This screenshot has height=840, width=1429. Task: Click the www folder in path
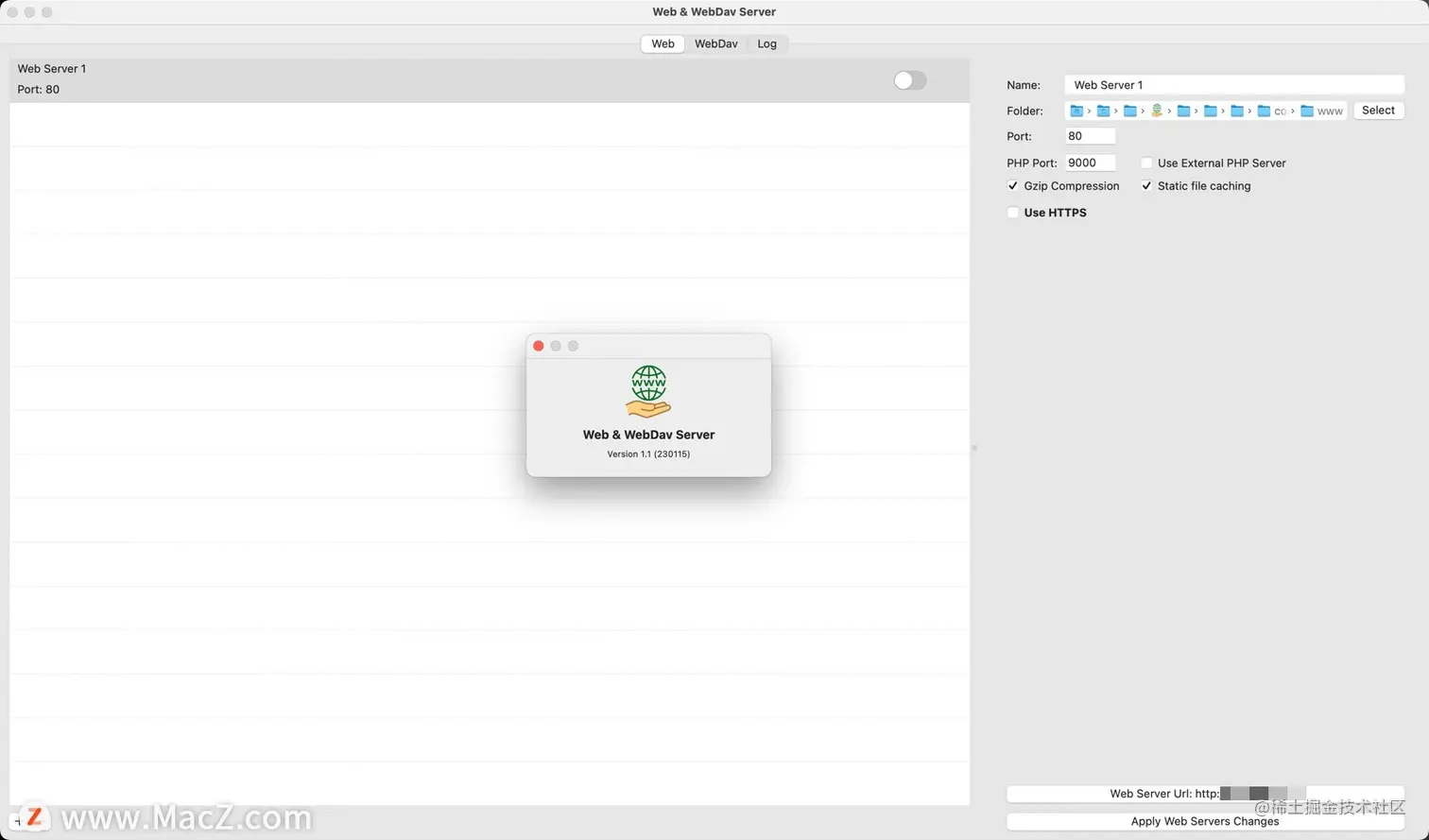(1321, 111)
